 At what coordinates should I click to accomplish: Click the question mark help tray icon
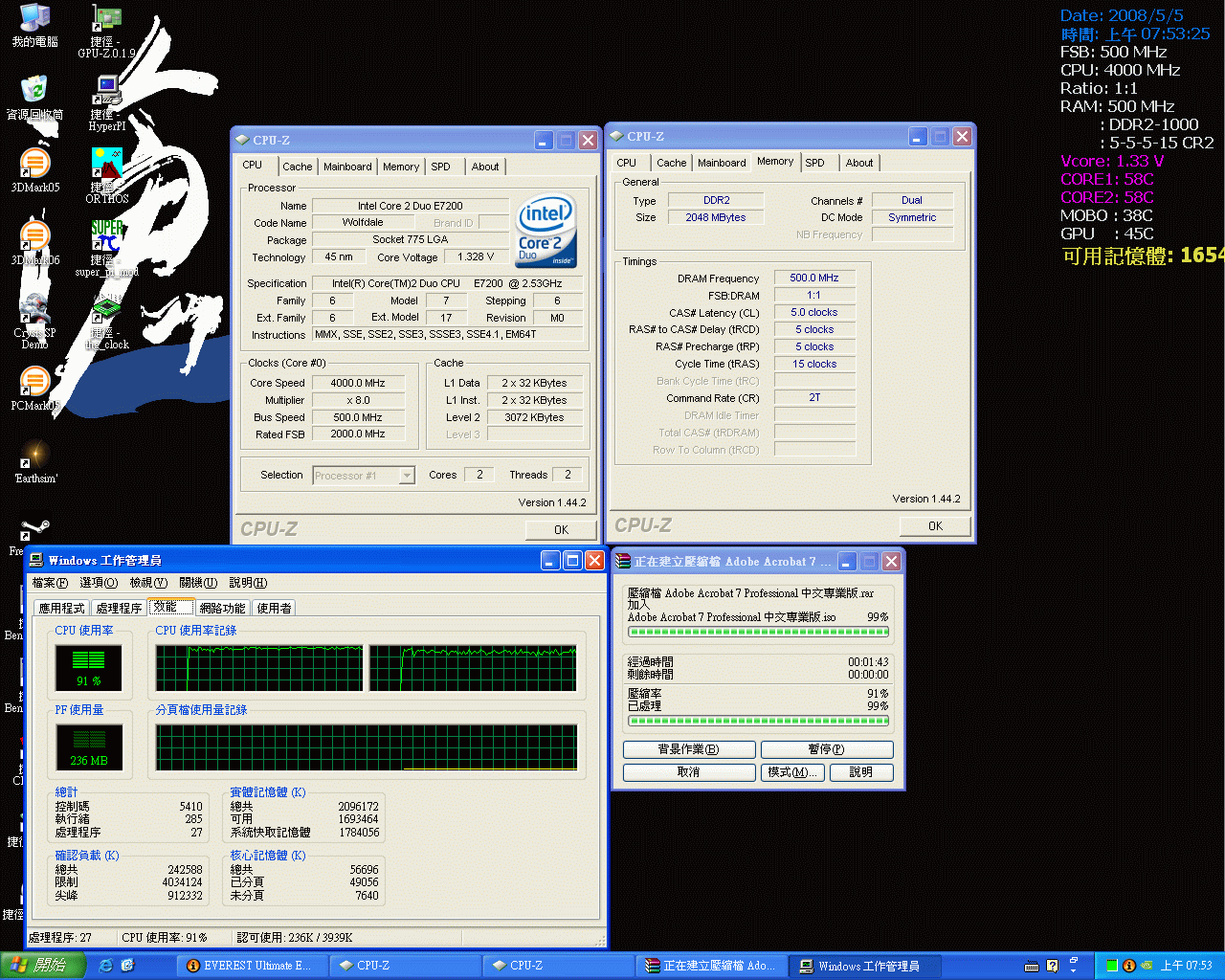1052,966
